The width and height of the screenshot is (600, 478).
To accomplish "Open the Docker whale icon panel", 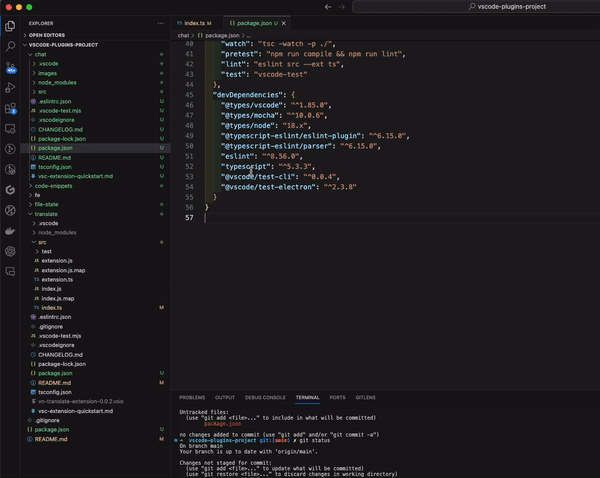I will 10,230.
